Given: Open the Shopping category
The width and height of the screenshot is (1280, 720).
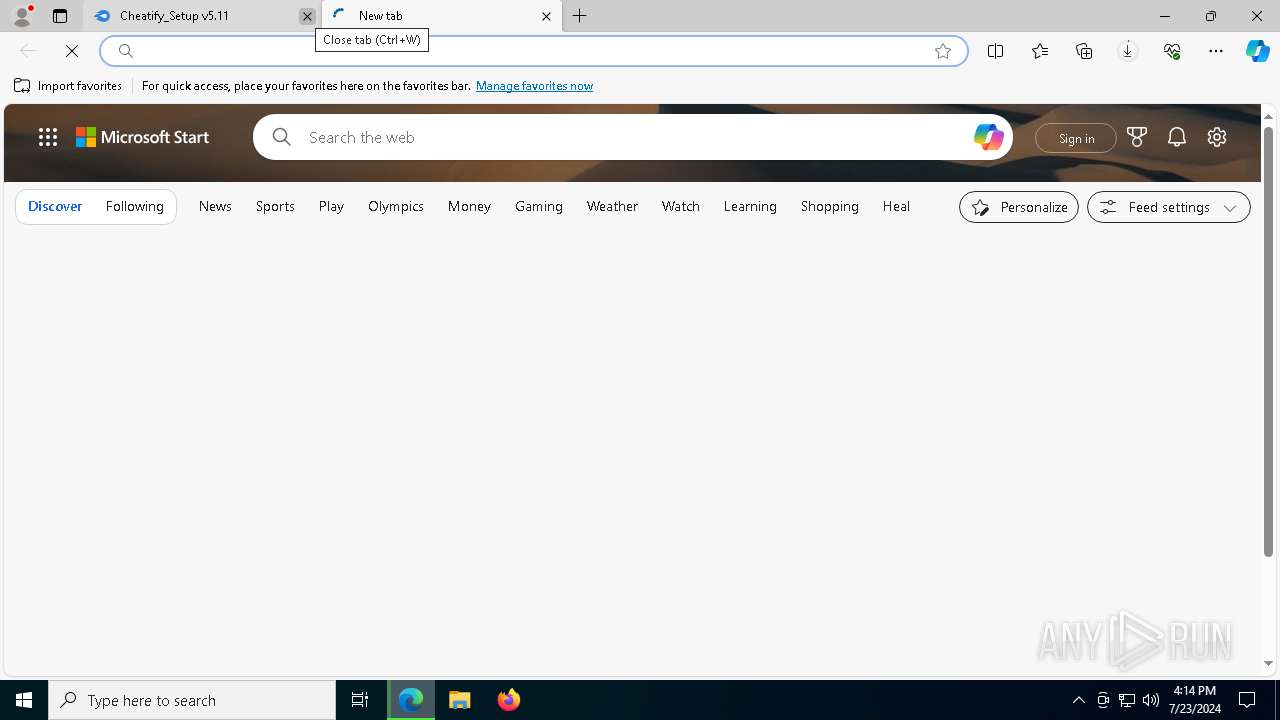Looking at the screenshot, I should [830, 206].
